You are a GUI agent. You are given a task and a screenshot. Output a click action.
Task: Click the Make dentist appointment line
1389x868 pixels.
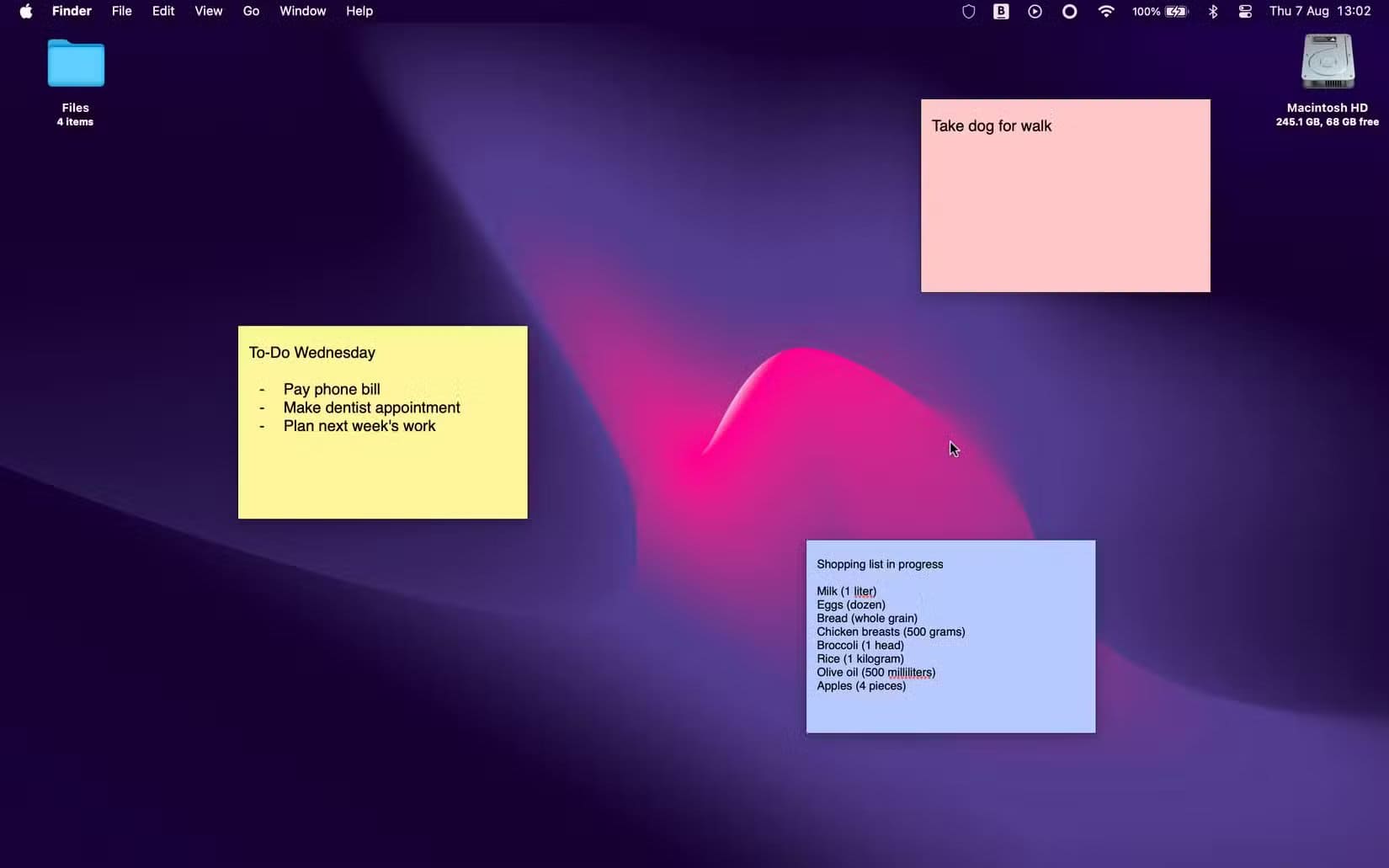point(371,407)
